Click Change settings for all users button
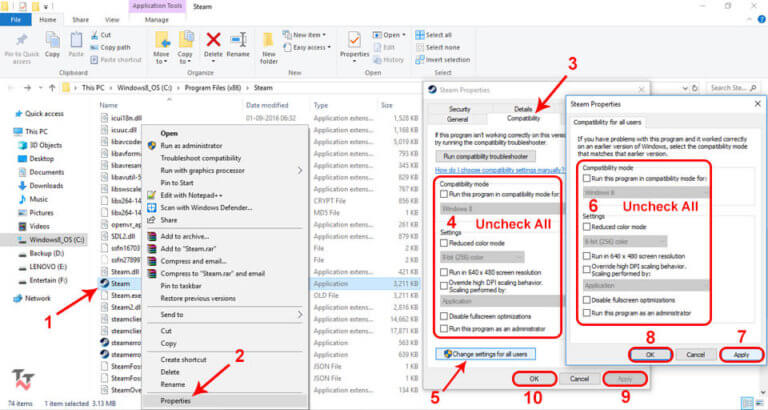The image size is (768, 410). [485, 354]
